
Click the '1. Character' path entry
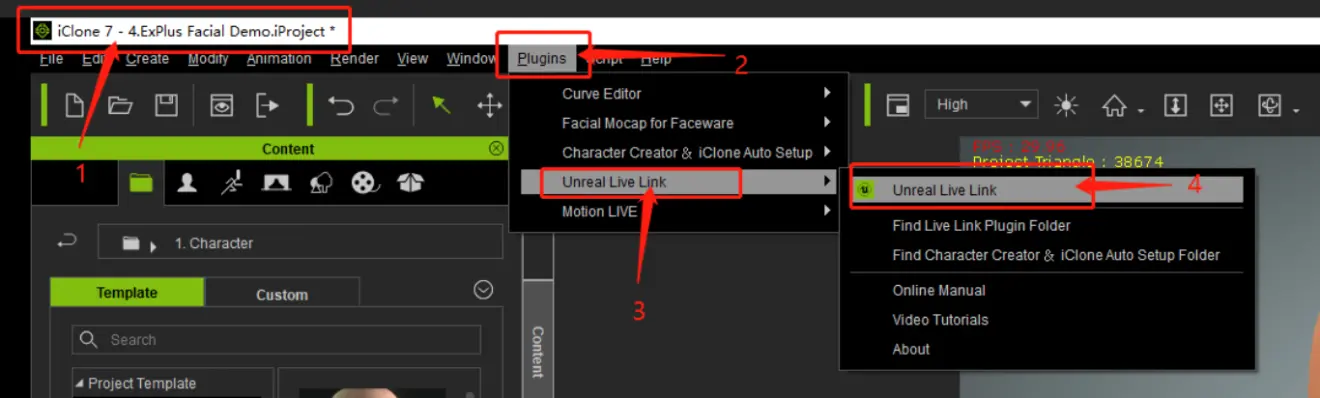(x=214, y=243)
